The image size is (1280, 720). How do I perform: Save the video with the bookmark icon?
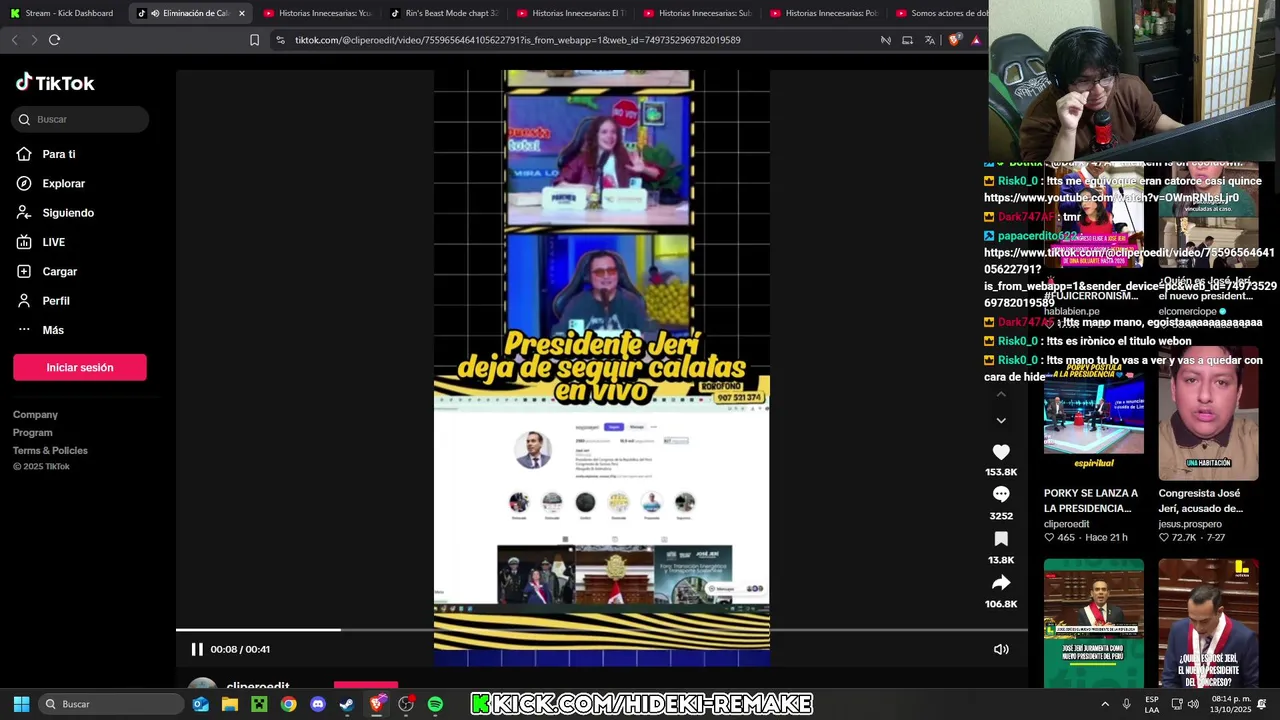(1001, 539)
